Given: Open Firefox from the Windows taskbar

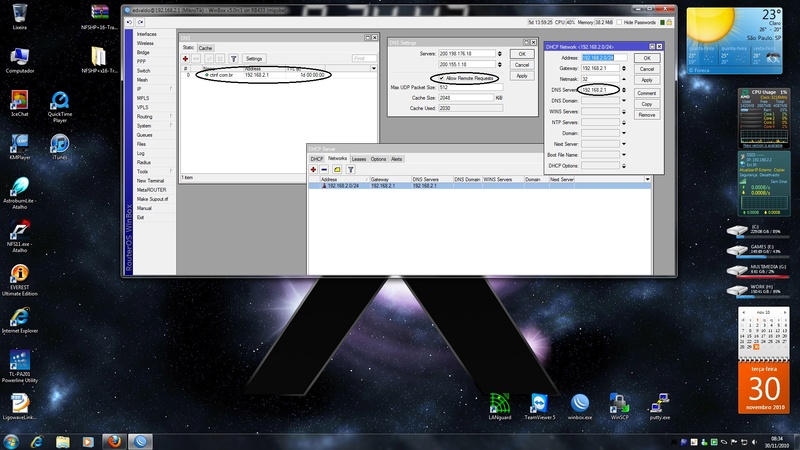Looking at the screenshot, I should pyautogui.click(x=114, y=440).
